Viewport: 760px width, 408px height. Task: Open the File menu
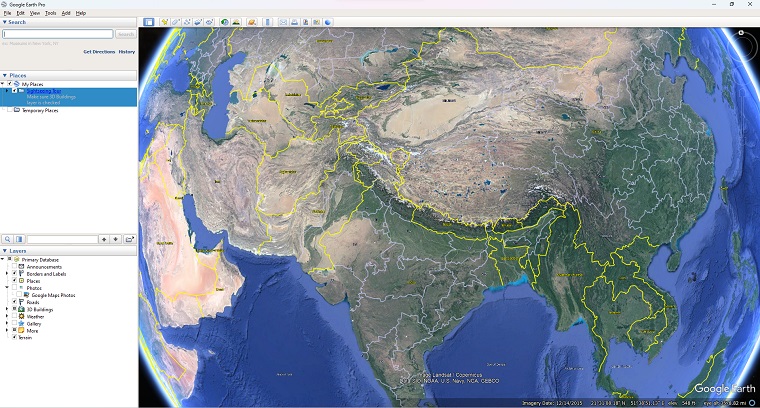pyautogui.click(x=7, y=13)
